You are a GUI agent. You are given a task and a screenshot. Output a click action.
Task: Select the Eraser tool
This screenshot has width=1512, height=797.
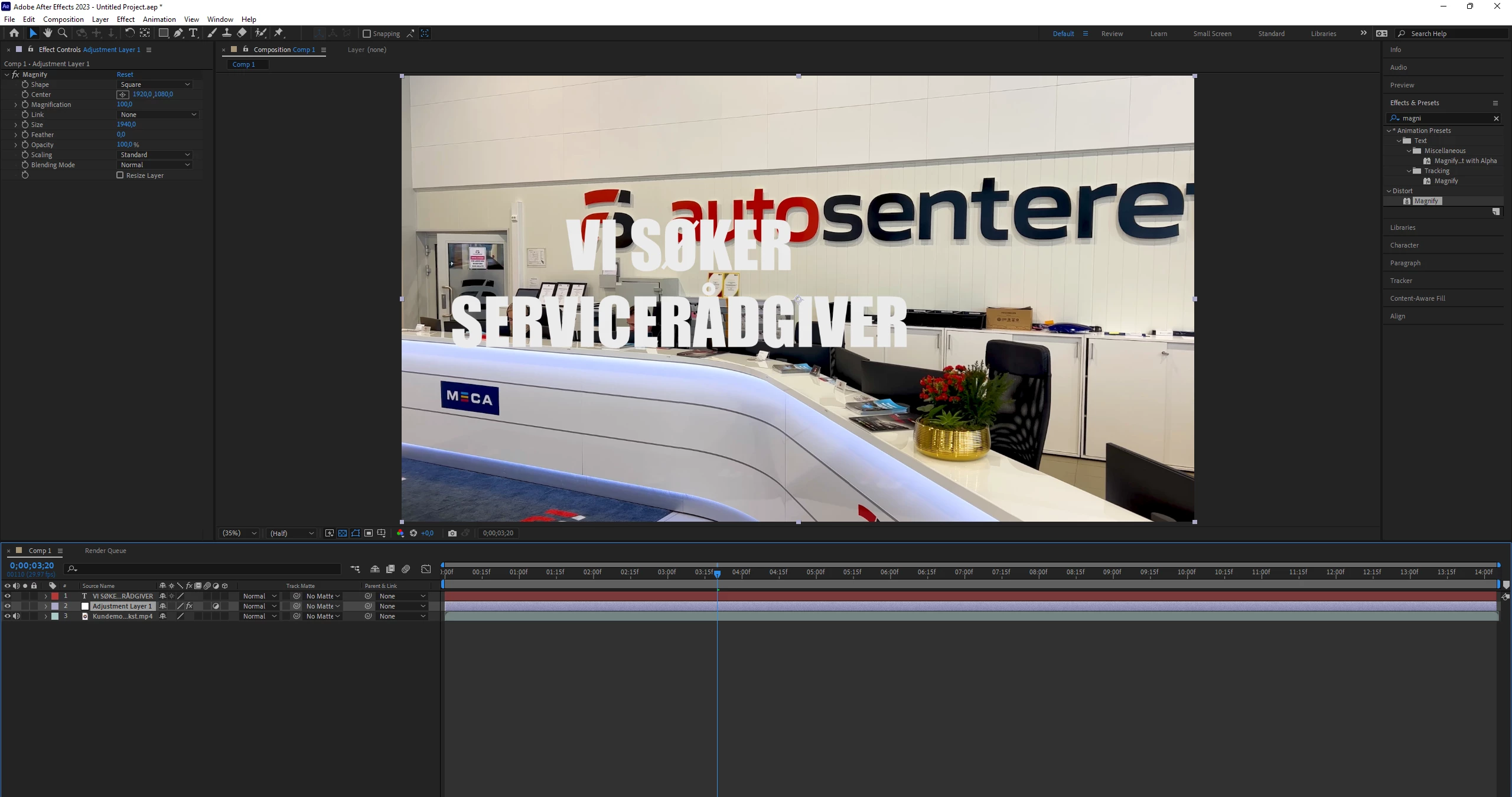[x=242, y=33]
